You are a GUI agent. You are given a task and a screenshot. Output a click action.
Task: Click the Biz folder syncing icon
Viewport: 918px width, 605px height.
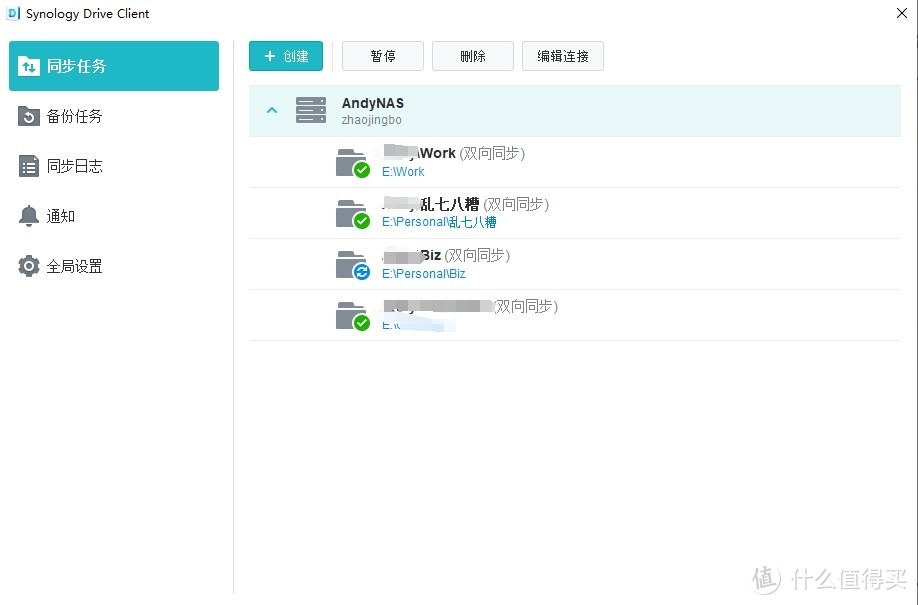(352, 264)
